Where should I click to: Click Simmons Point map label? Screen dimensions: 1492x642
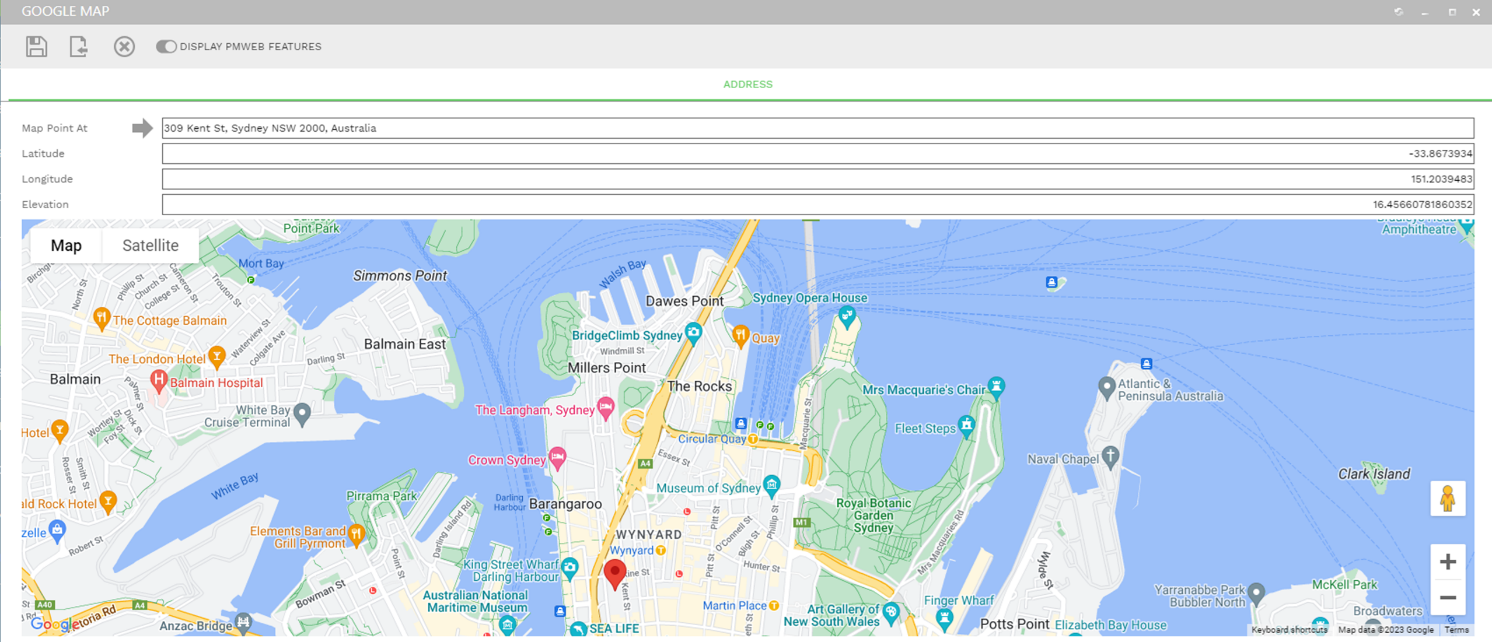point(400,275)
